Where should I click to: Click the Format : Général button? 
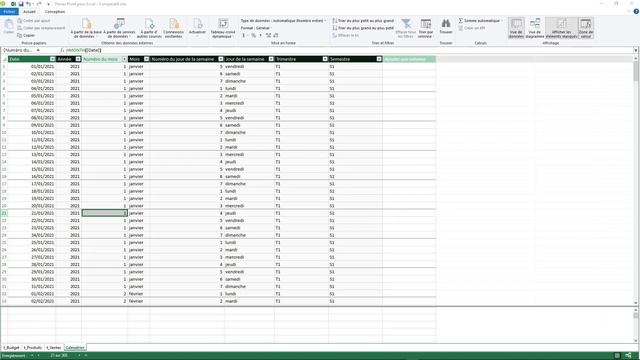coord(256,28)
